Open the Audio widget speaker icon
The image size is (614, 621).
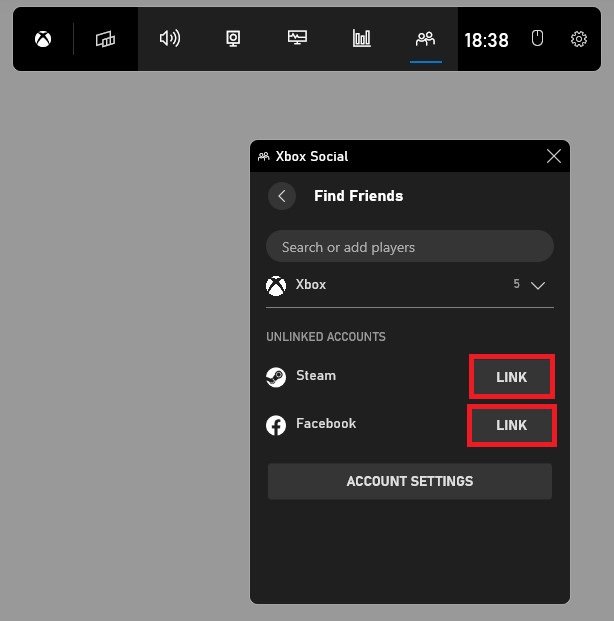click(170, 39)
